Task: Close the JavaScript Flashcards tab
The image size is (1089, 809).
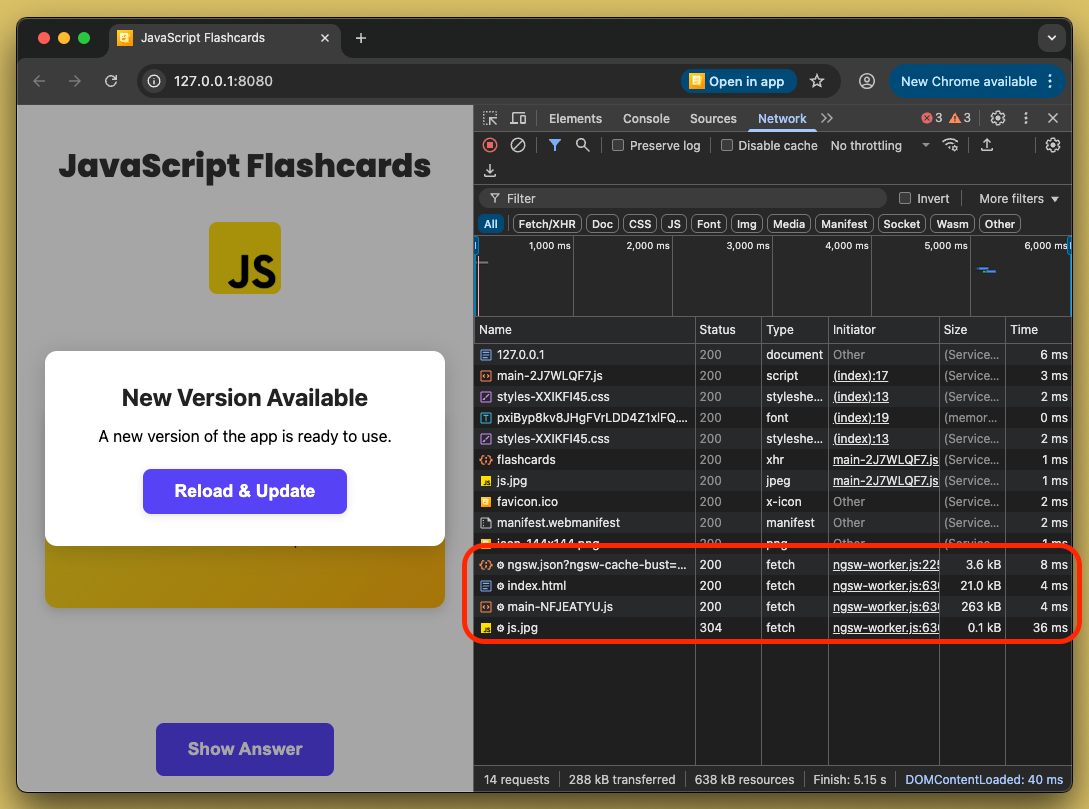Action: click(x=324, y=38)
